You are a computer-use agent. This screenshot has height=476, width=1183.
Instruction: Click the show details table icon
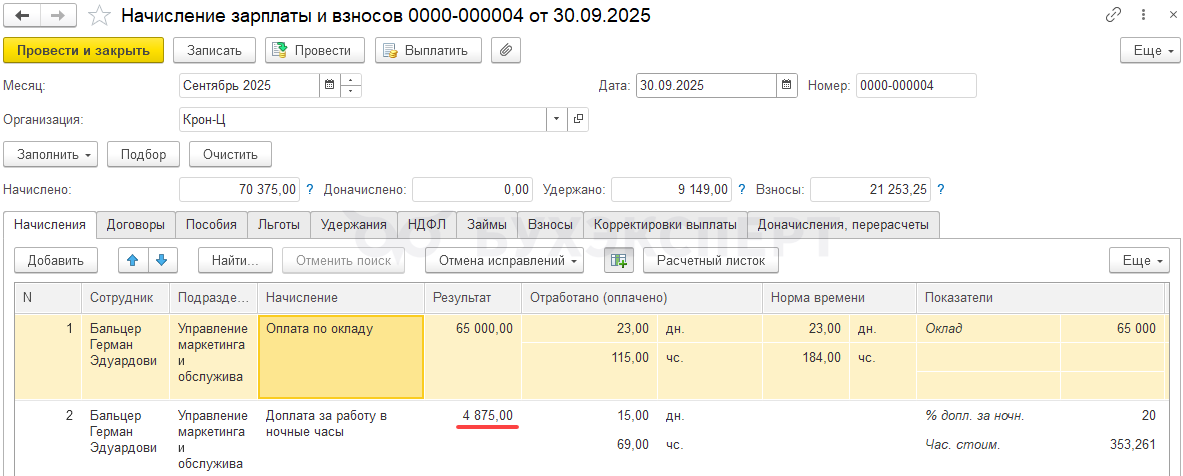tap(619, 261)
